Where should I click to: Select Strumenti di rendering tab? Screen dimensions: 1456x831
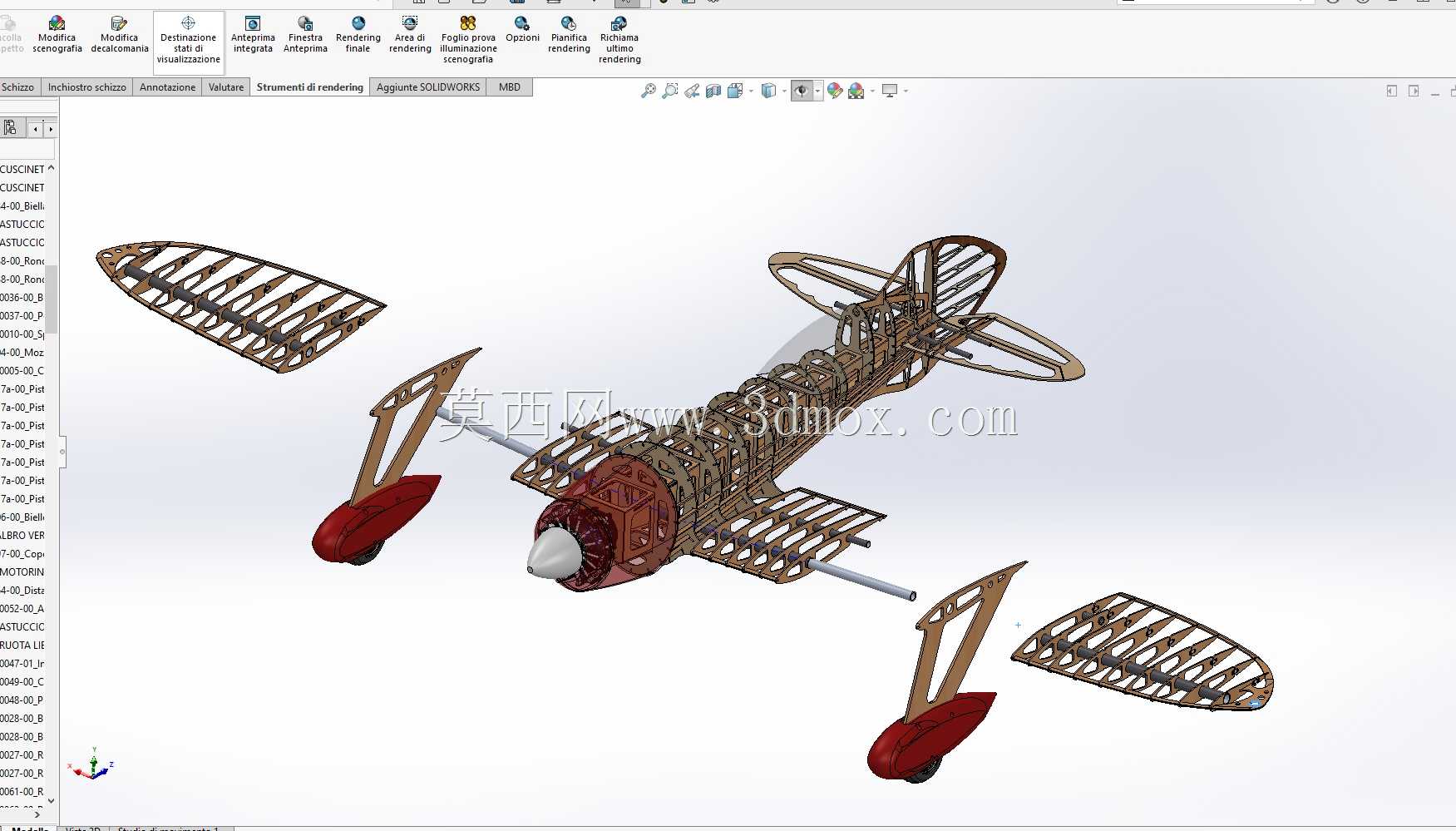pyautogui.click(x=310, y=87)
